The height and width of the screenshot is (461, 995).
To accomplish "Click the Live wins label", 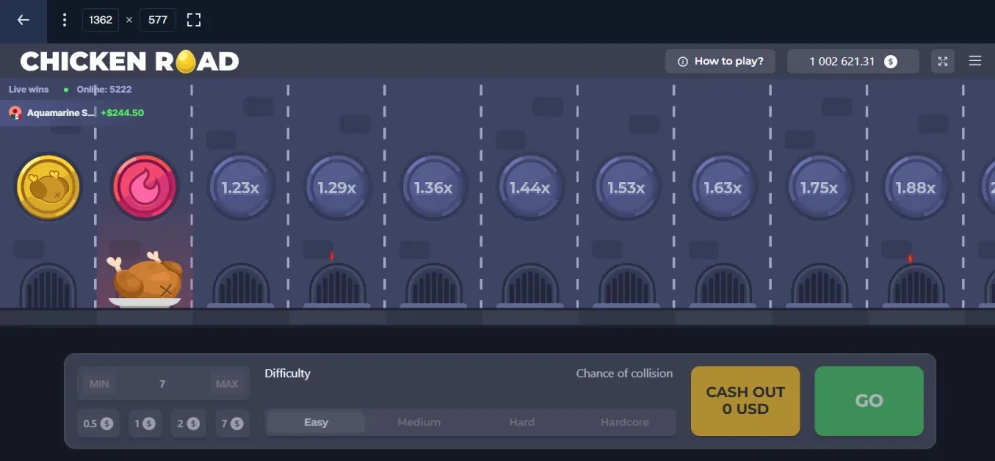I will click(29, 90).
